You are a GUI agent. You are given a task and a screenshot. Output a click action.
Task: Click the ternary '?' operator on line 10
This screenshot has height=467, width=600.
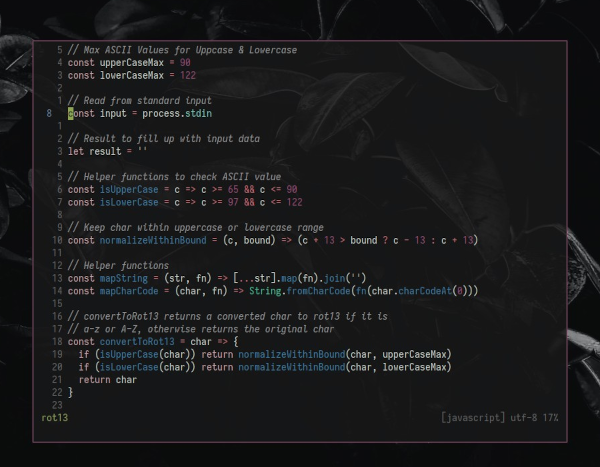pyautogui.click(x=385, y=240)
